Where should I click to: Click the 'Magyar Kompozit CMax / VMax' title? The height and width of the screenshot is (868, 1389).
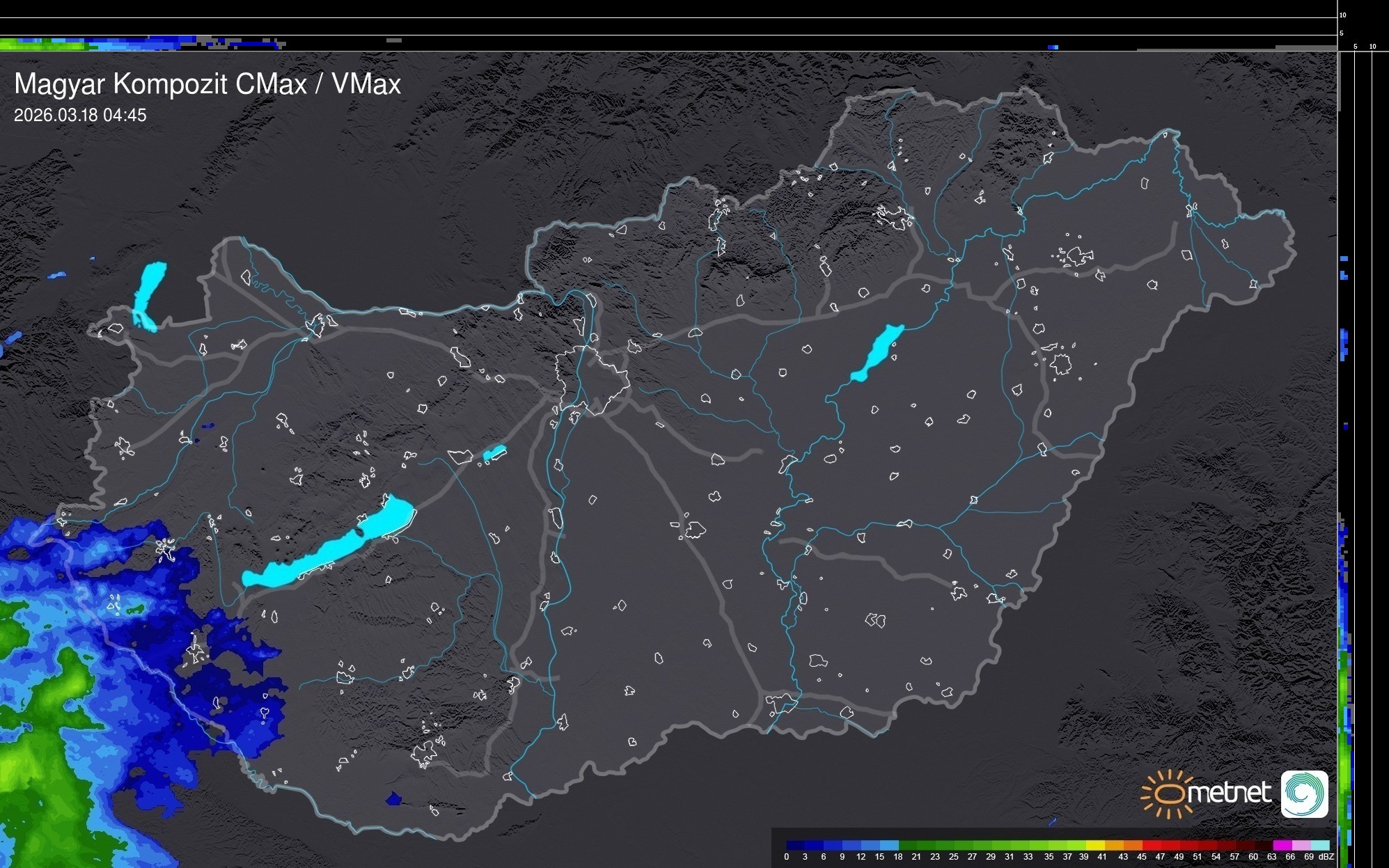tap(207, 84)
